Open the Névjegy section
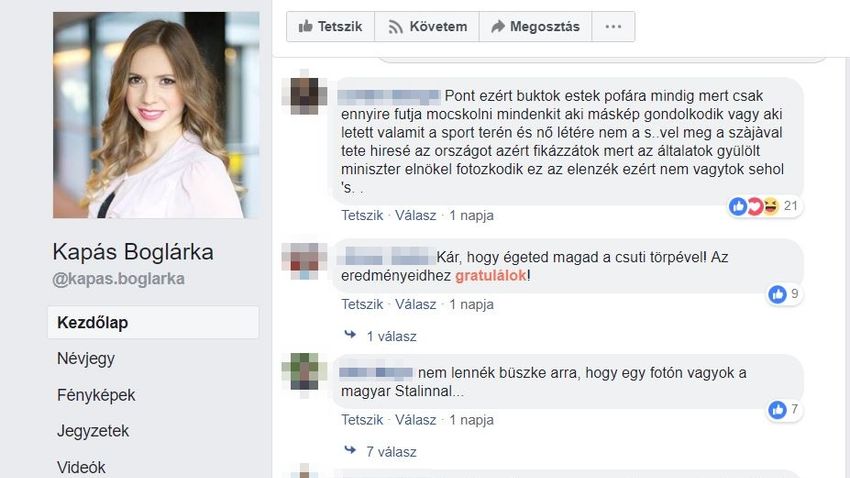 [86, 359]
